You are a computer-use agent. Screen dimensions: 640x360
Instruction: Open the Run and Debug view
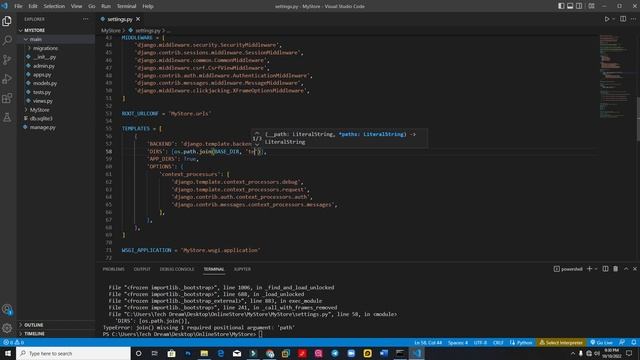tap(7, 79)
